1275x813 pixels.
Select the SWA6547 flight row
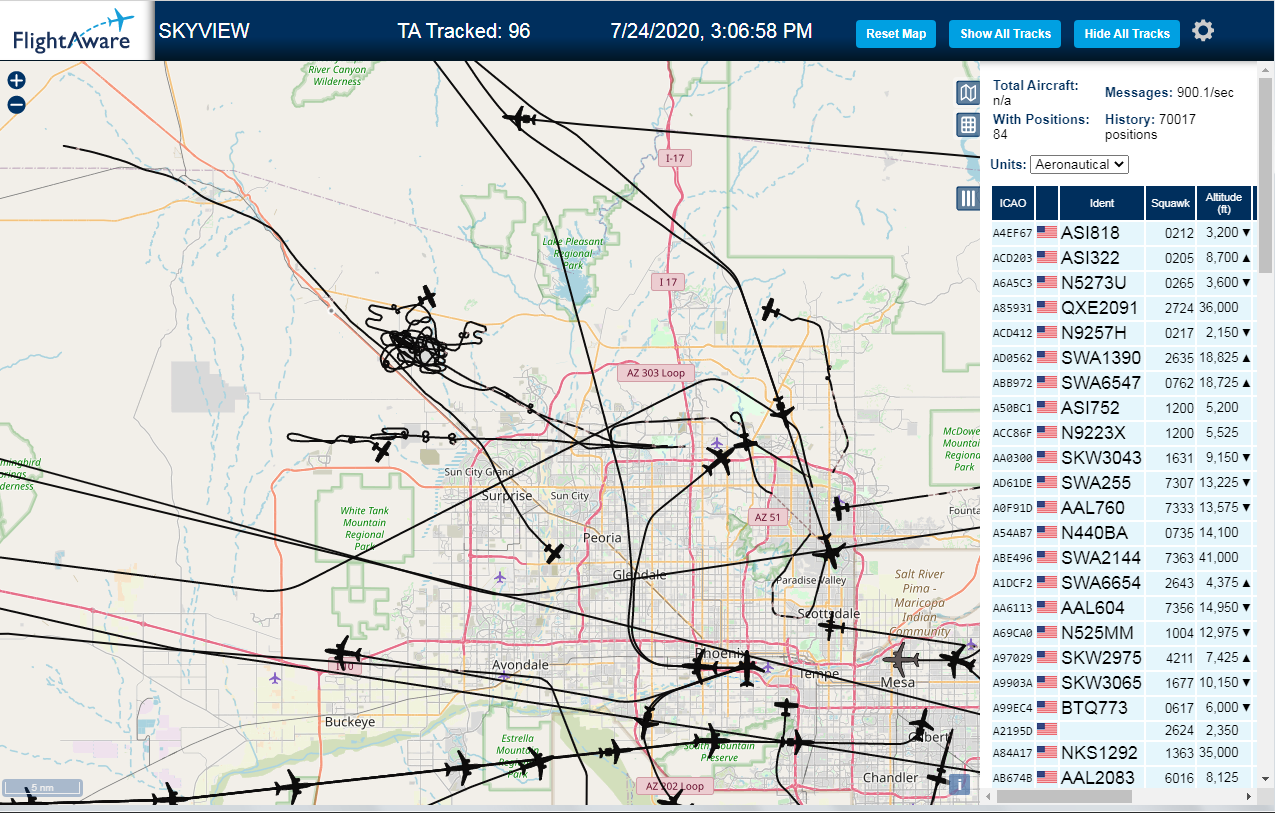(x=1122, y=382)
